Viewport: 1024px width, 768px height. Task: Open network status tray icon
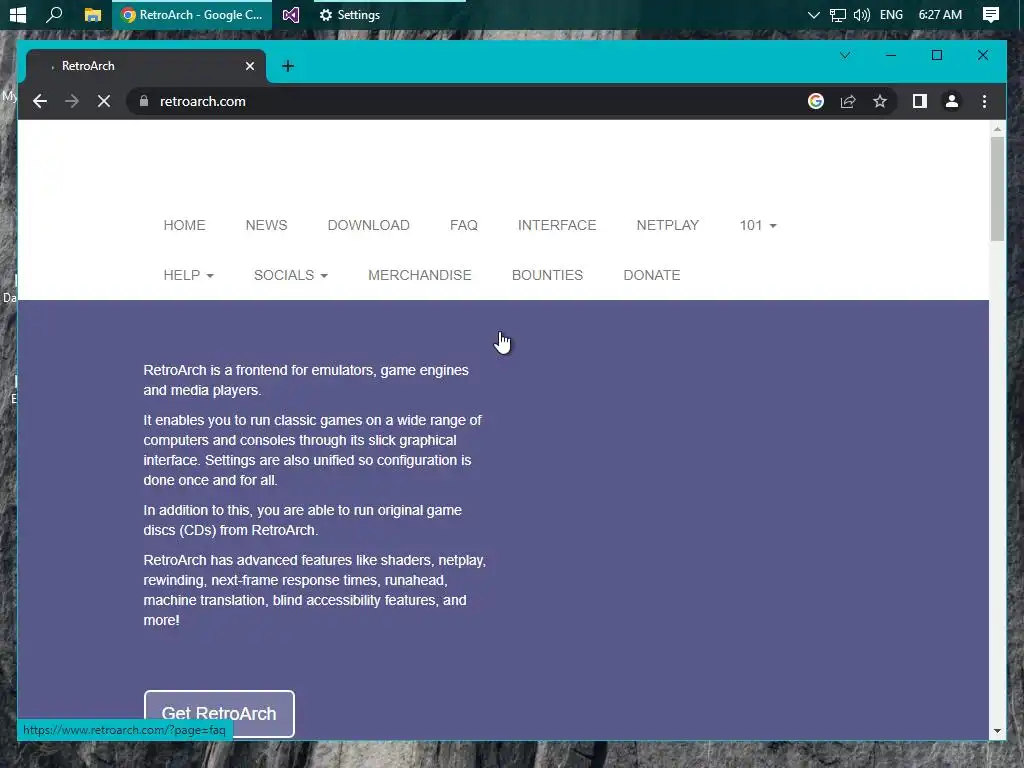(x=837, y=14)
